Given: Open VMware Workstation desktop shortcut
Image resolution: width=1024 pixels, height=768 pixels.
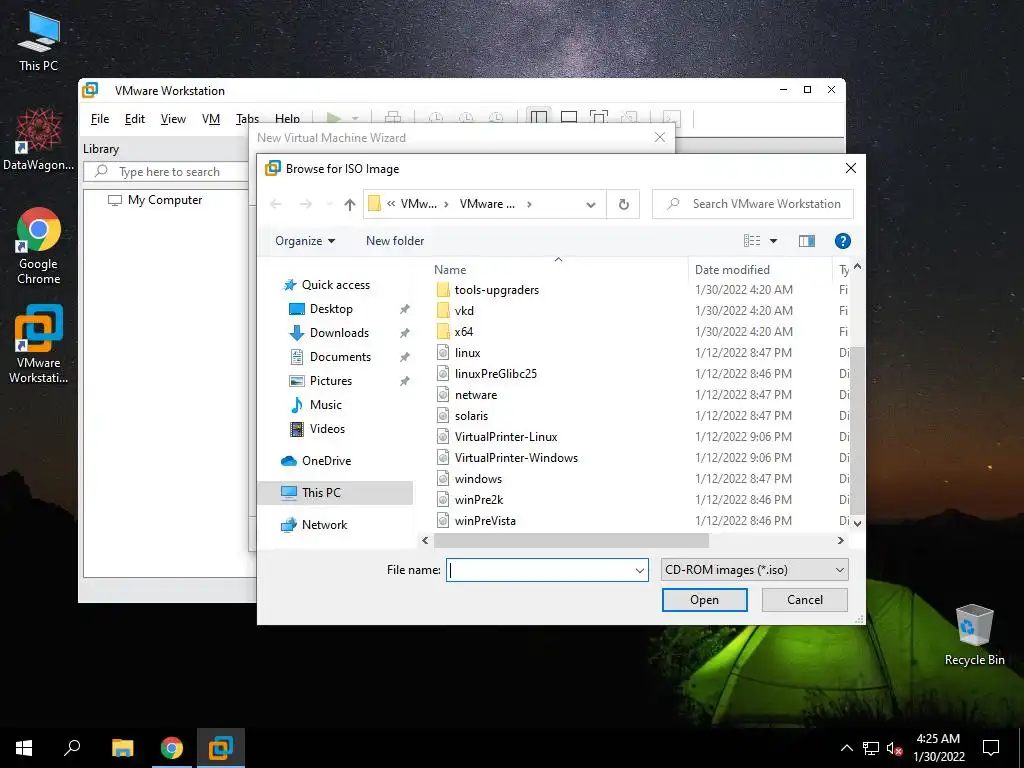Looking at the screenshot, I should (x=38, y=344).
